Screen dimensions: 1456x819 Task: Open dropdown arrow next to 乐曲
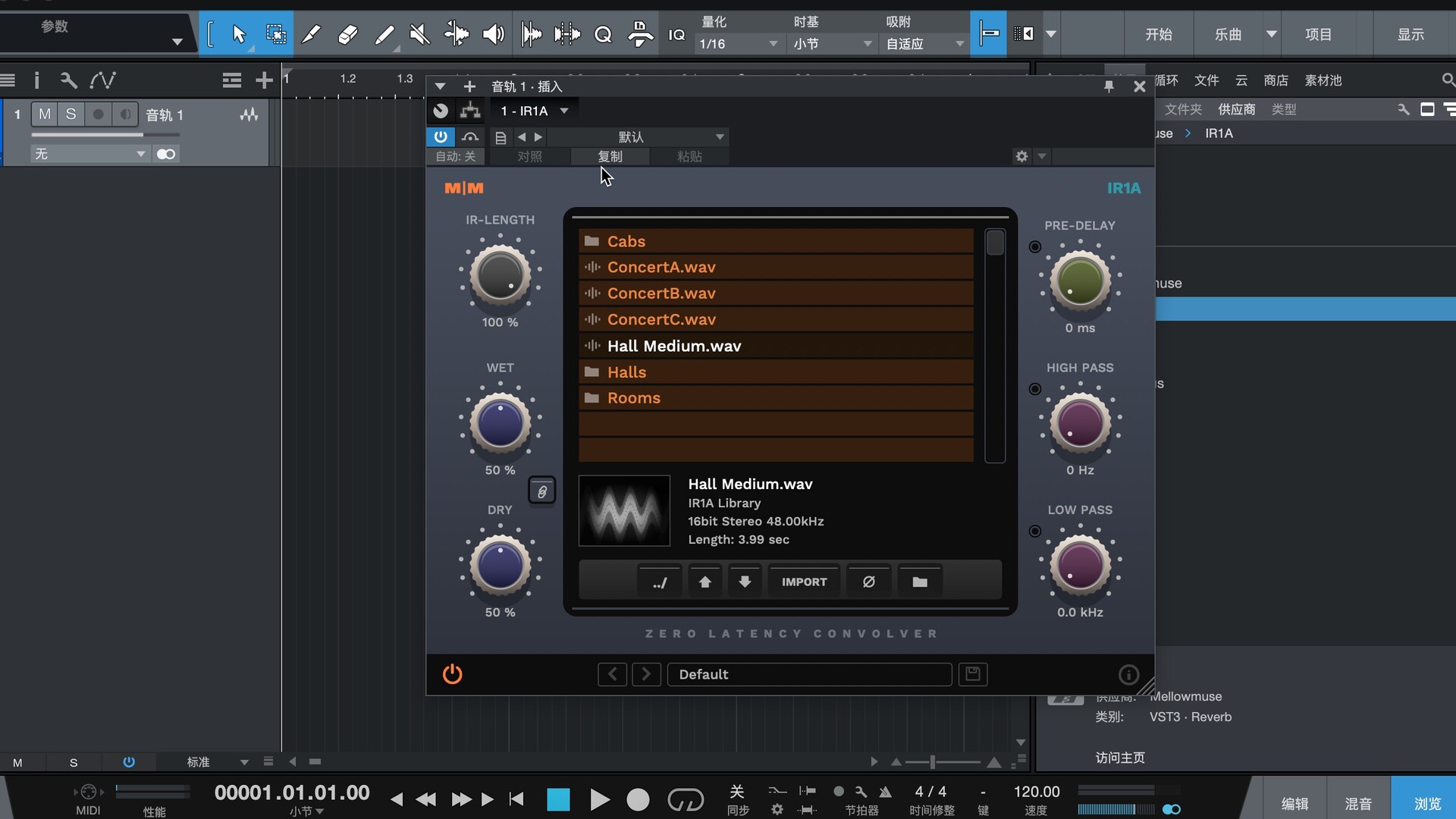[x=1272, y=34]
